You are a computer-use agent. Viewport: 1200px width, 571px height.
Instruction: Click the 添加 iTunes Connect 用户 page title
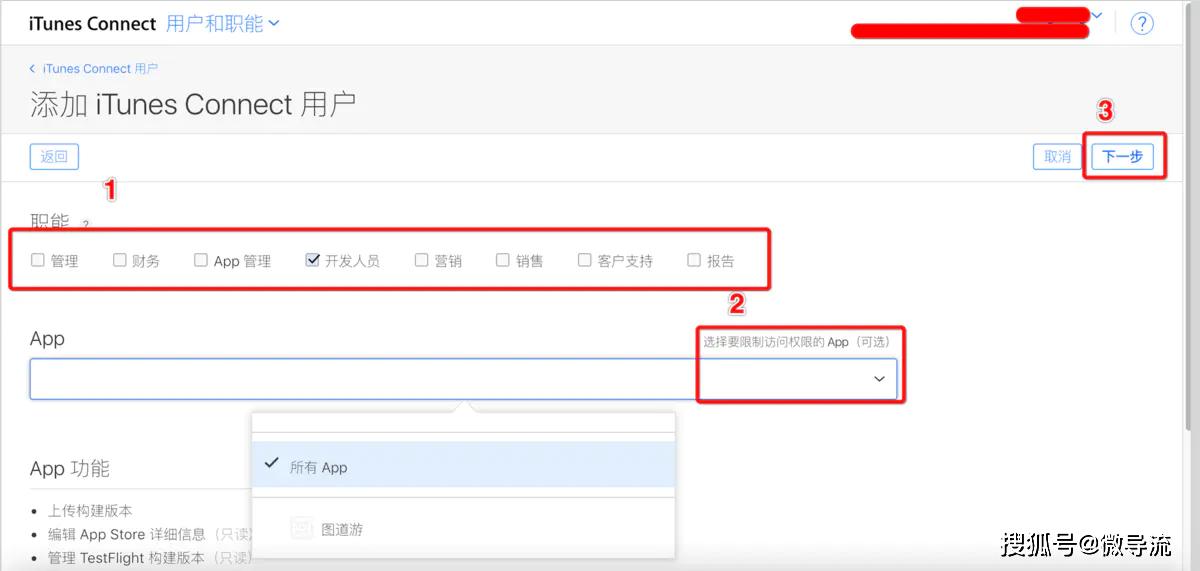(x=193, y=104)
